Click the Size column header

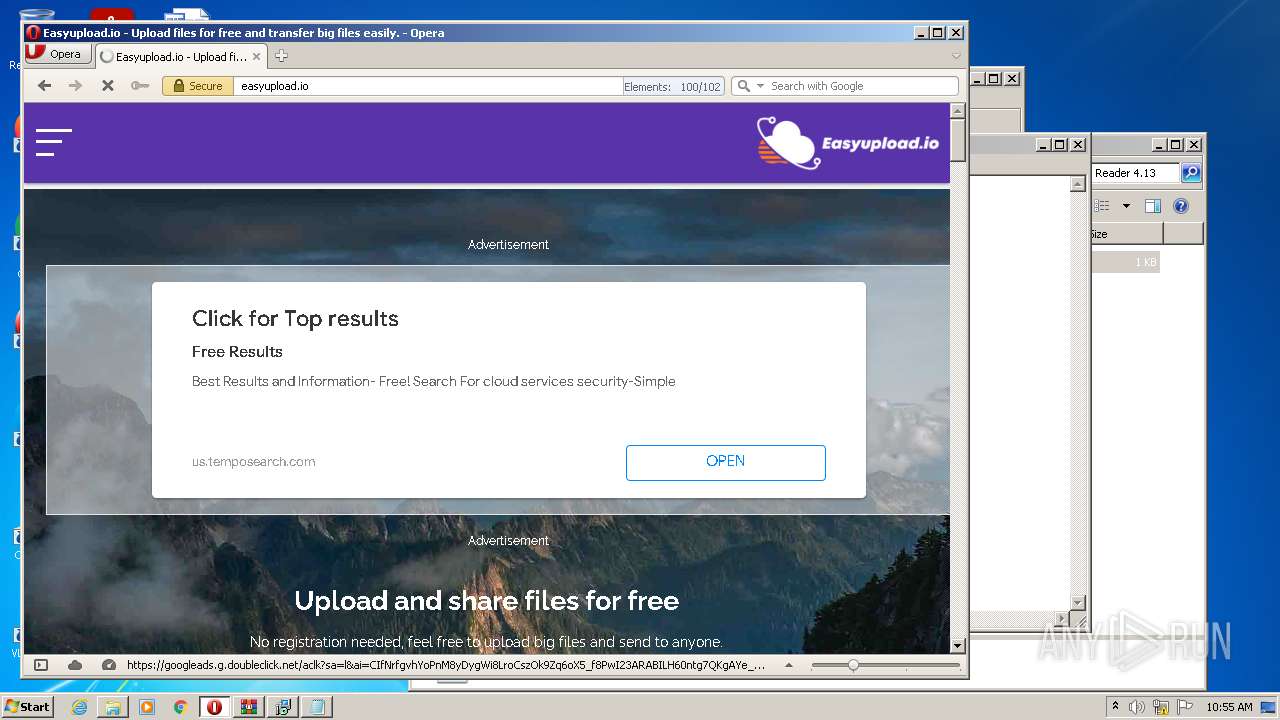(1127, 234)
